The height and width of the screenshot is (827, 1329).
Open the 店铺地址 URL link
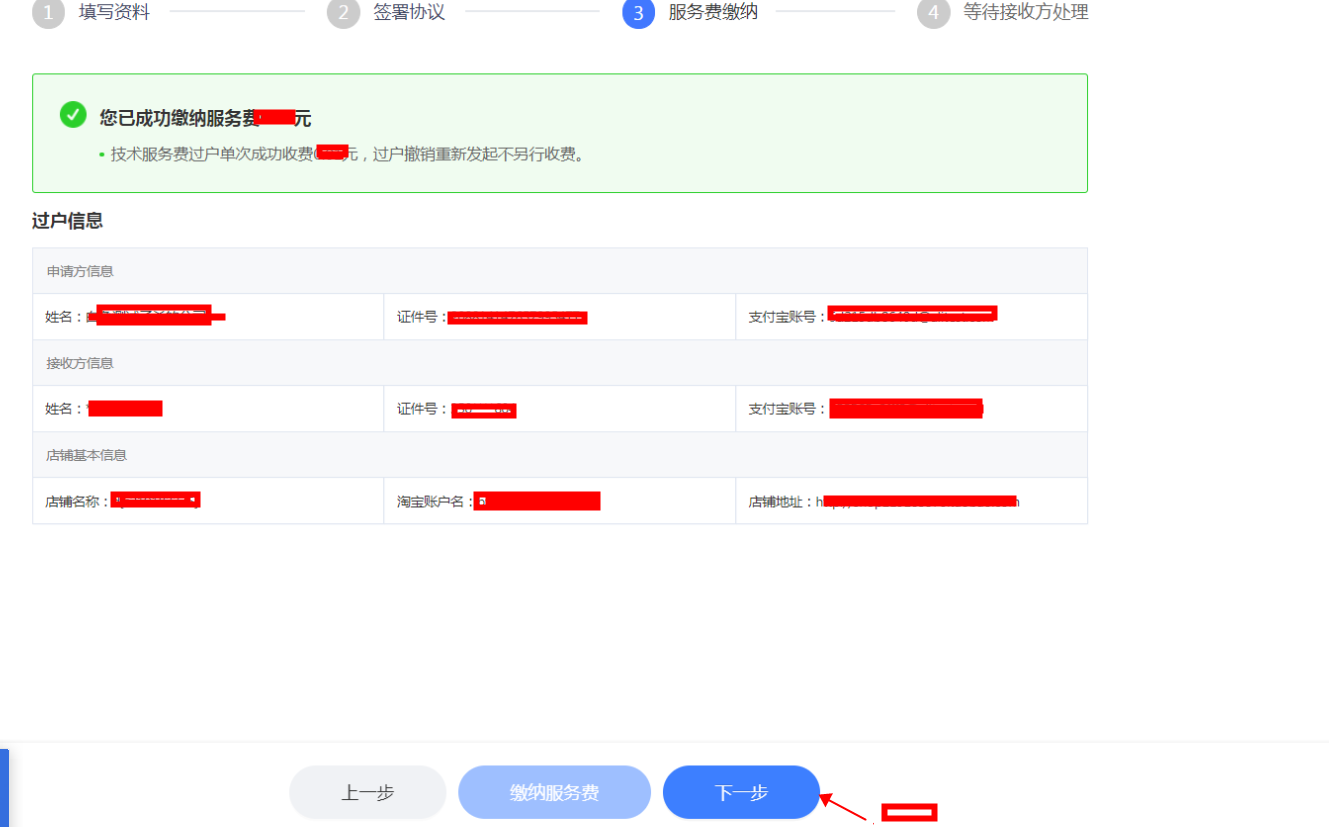(916, 501)
